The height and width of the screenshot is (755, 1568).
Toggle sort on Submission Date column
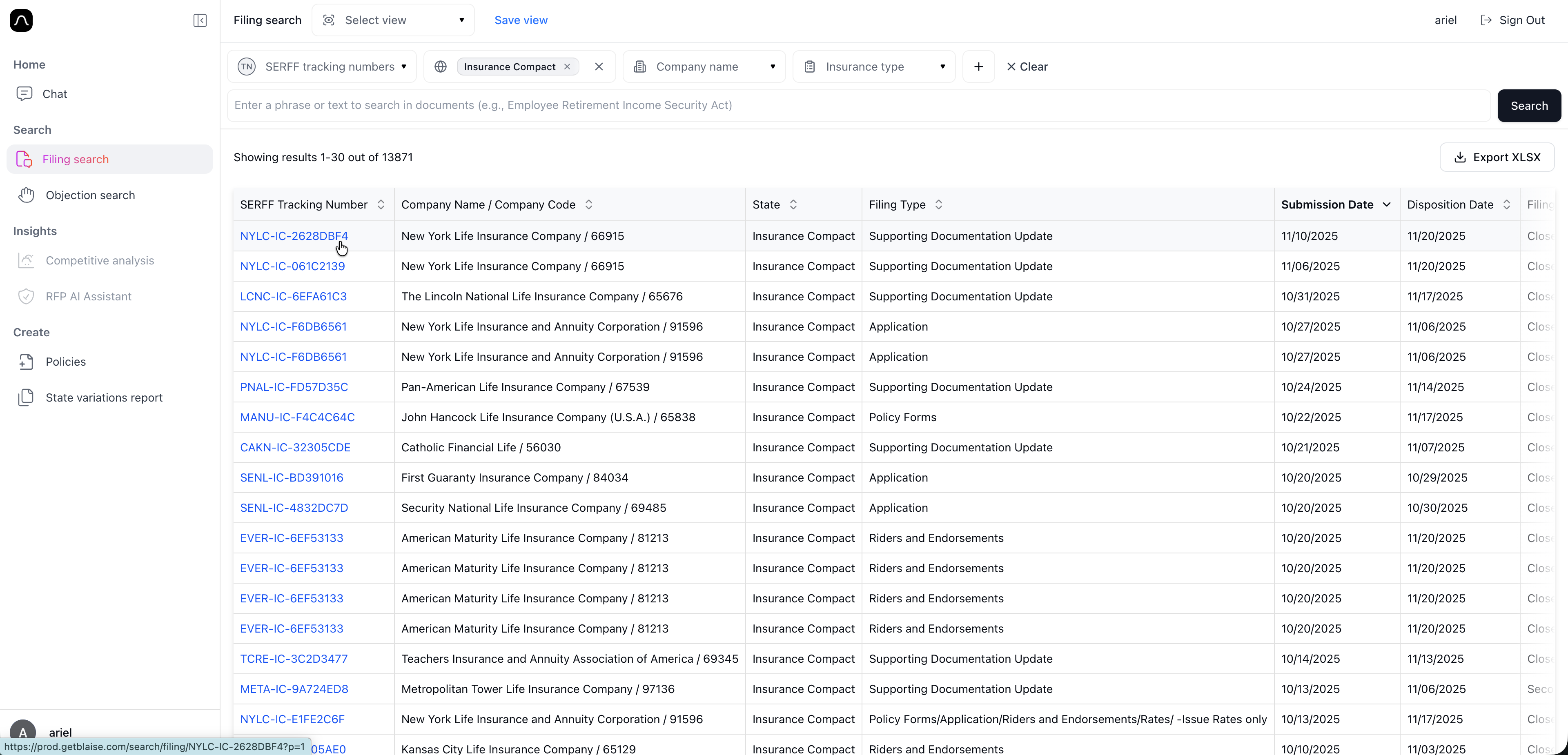pos(1386,205)
